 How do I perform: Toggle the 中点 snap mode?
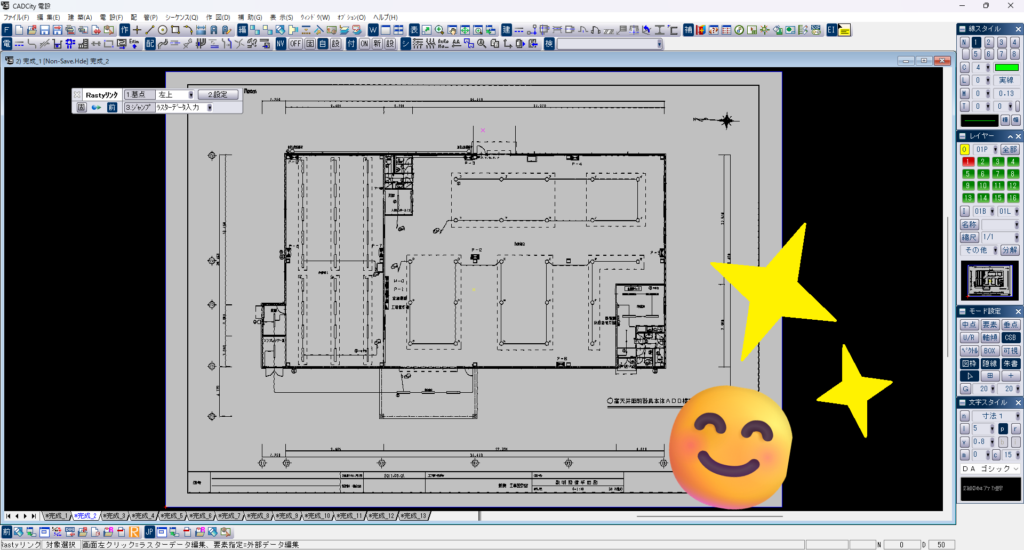(969, 325)
